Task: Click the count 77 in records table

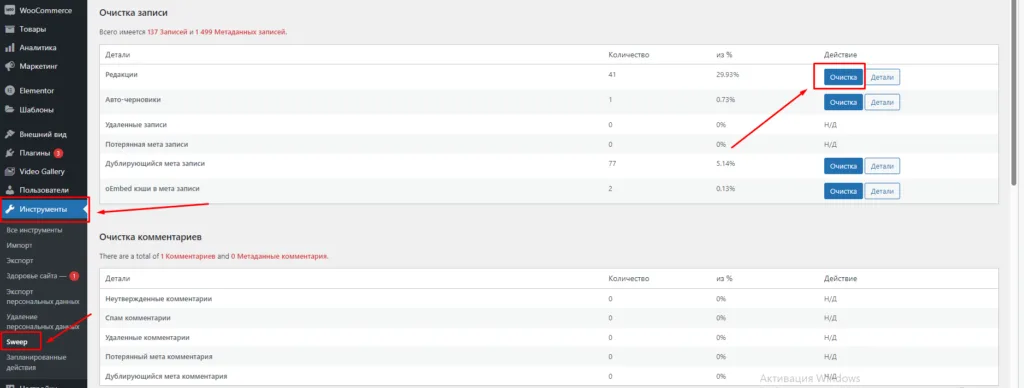Action: click(x=612, y=163)
